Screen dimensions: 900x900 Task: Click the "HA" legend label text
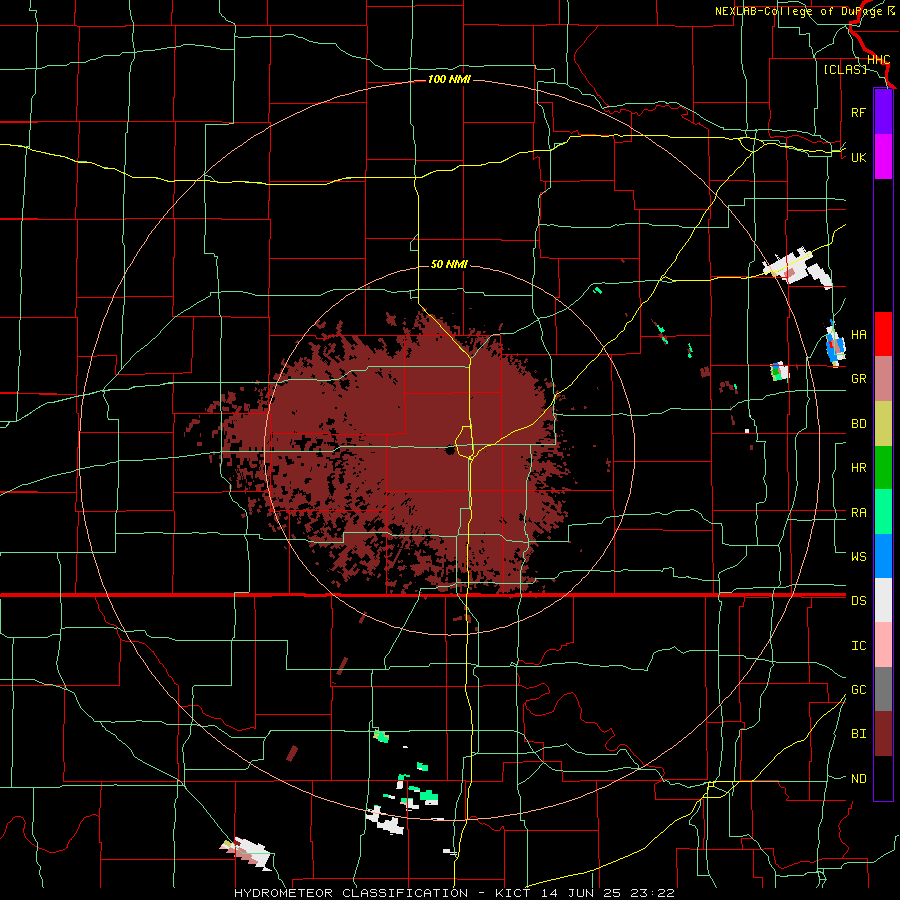(x=858, y=334)
